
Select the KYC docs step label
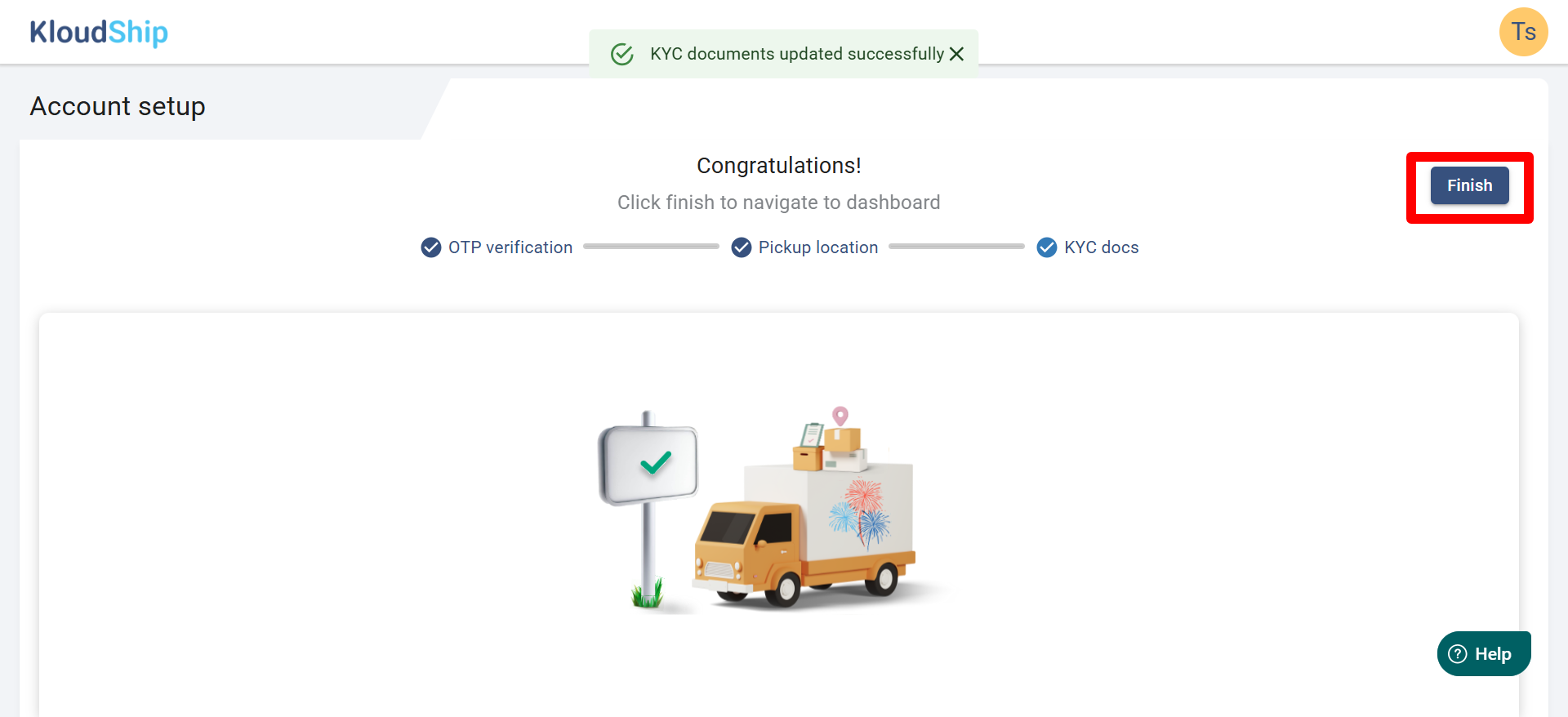coord(1101,247)
